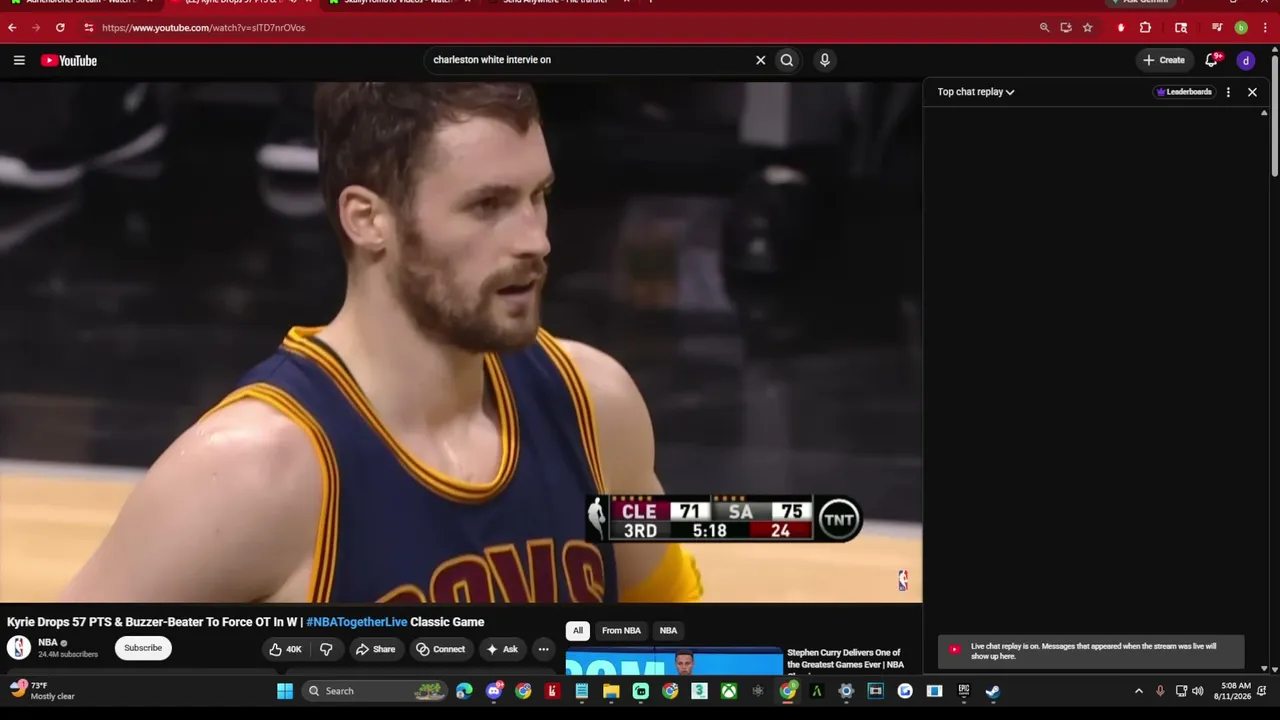Open the weather widget showing 73°F
The width and height of the screenshot is (1280, 720).
point(42,691)
